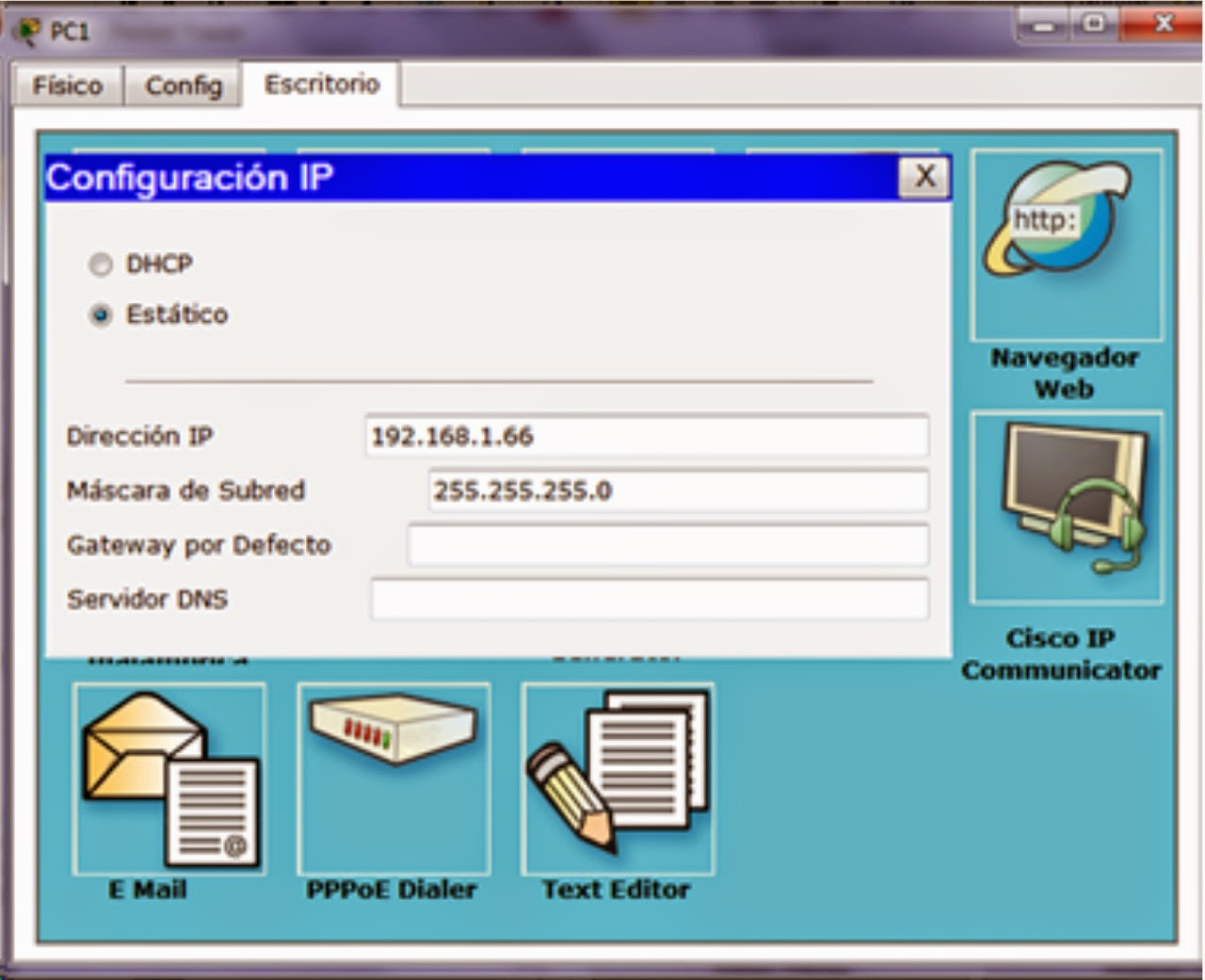
Task: Select the DHCP radio button
Action: tap(99, 265)
